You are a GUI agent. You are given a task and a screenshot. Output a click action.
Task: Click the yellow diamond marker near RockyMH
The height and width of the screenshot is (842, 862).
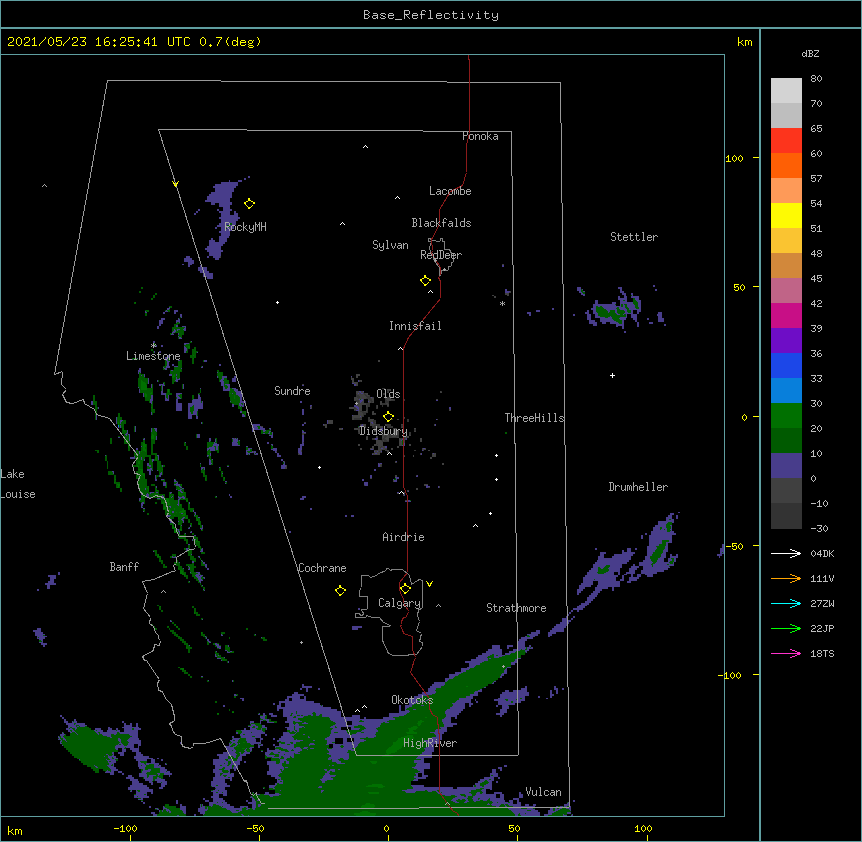point(250,204)
